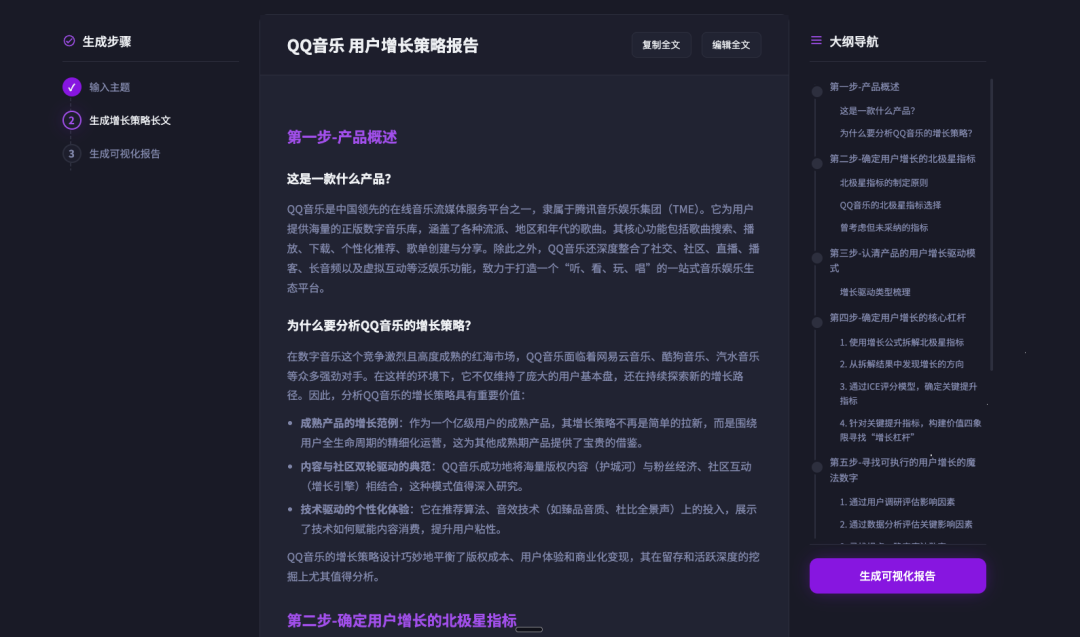This screenshot has width=1080, height=637.
Task: Go to the 生成可视化报告 step label
Action: (x=125, y=154)
